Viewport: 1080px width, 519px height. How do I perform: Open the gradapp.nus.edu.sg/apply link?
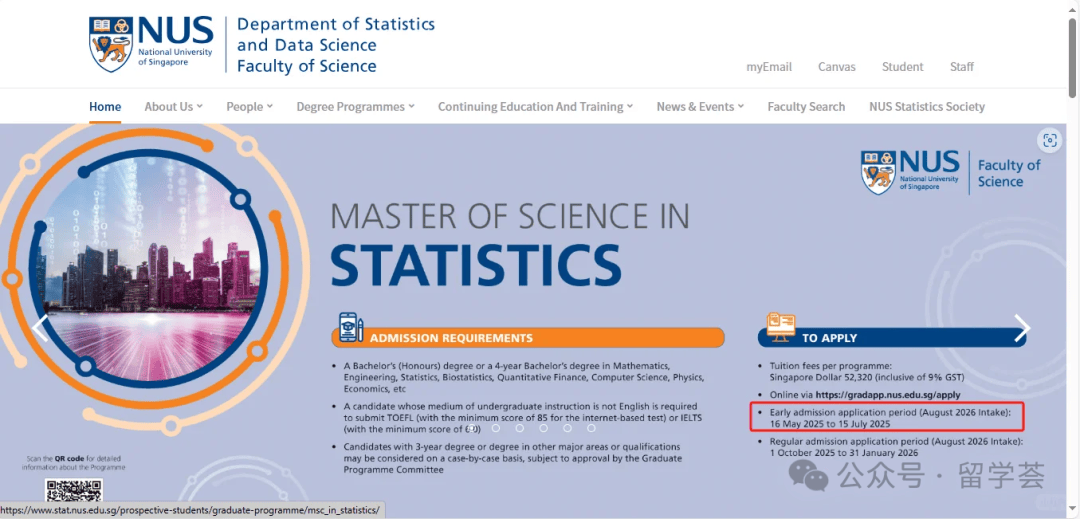(887, 396)
